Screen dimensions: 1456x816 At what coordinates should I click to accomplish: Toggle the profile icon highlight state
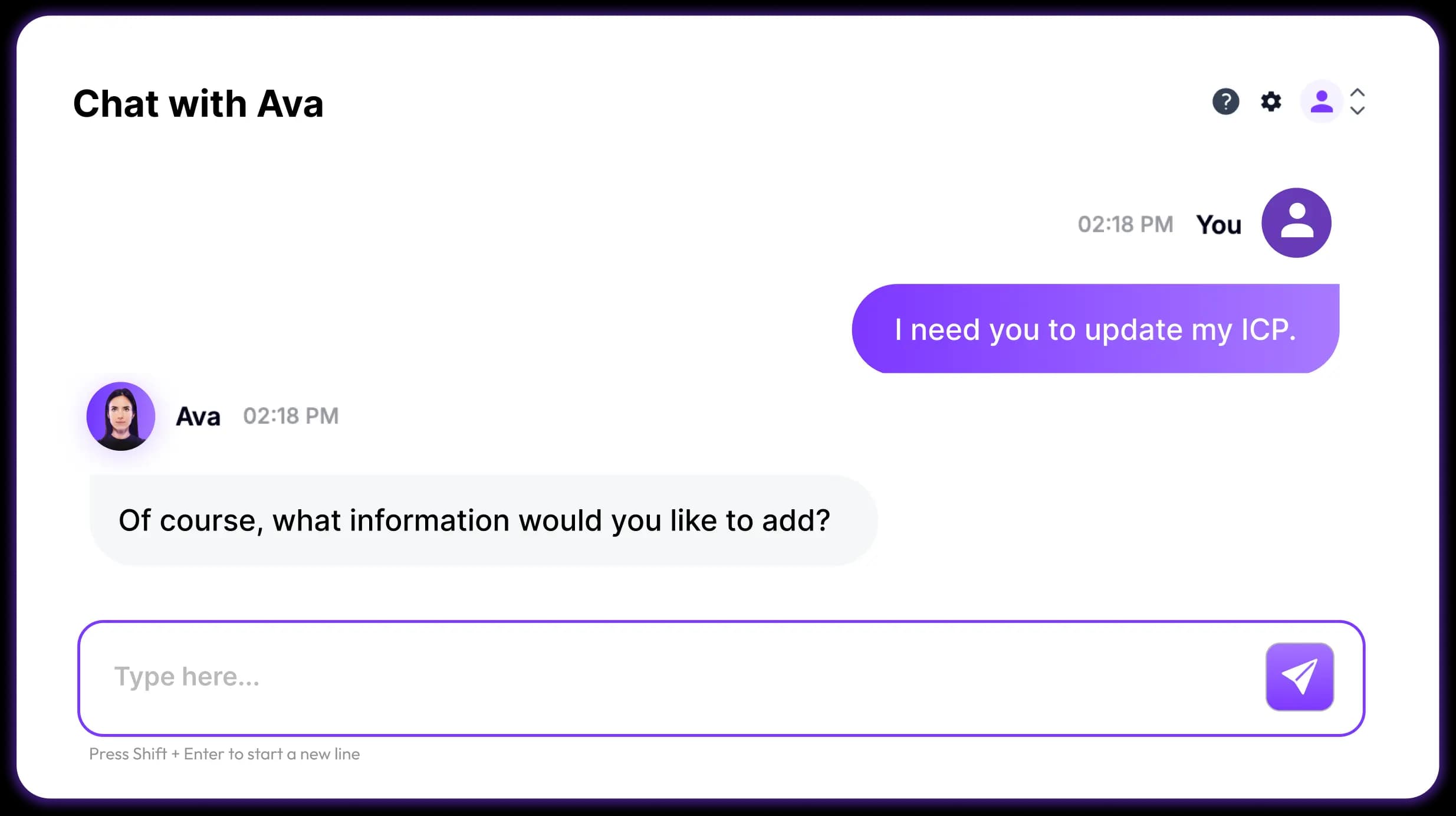pyautogui.click(x=1321, y=102)
